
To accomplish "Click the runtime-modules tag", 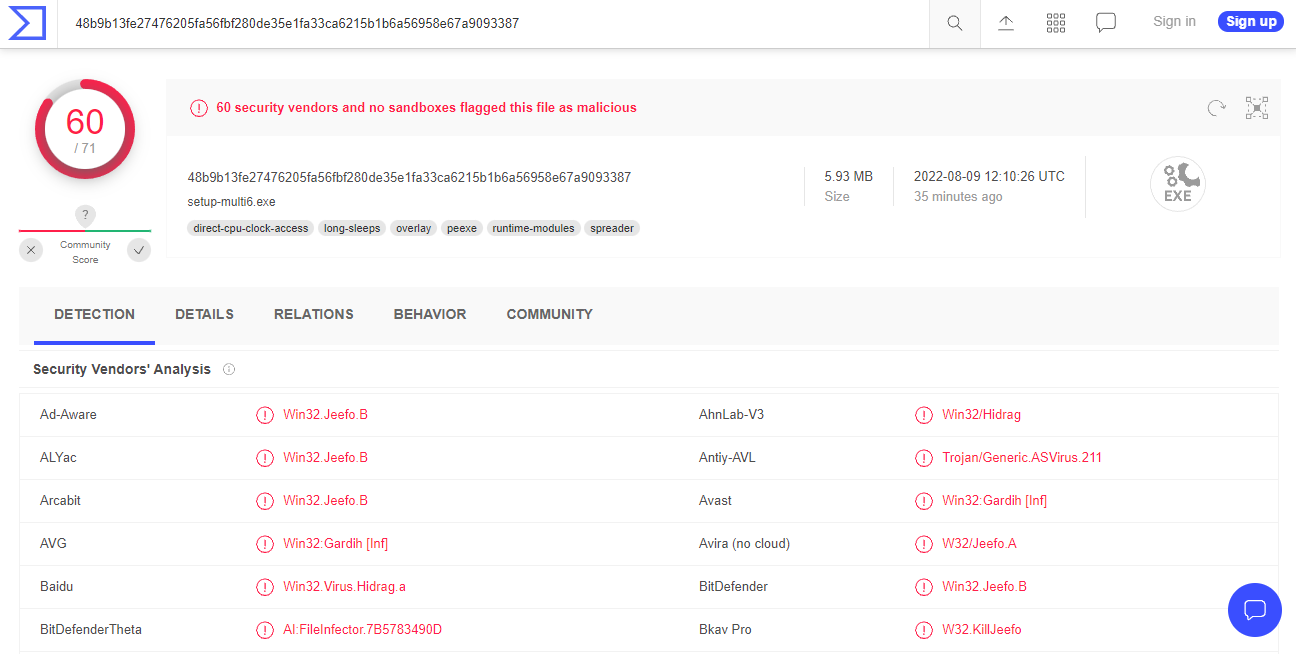I will [534, 228].
